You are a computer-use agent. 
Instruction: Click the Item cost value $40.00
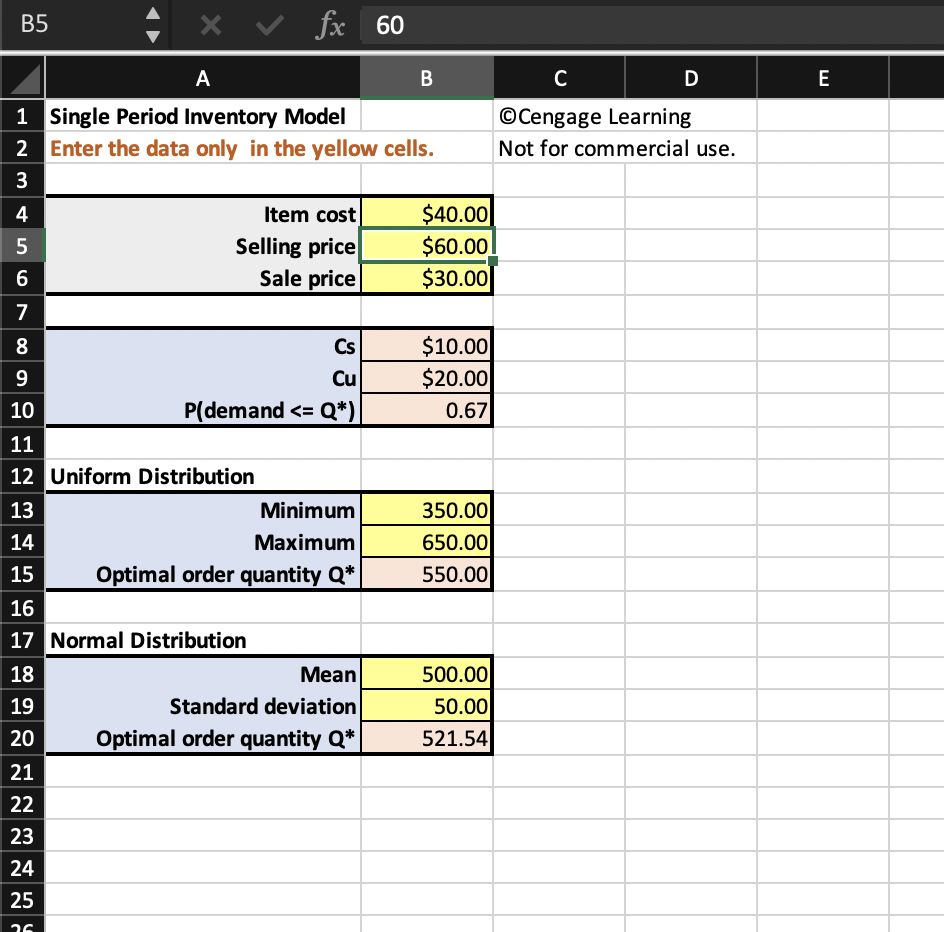click(x=426, y=214)
